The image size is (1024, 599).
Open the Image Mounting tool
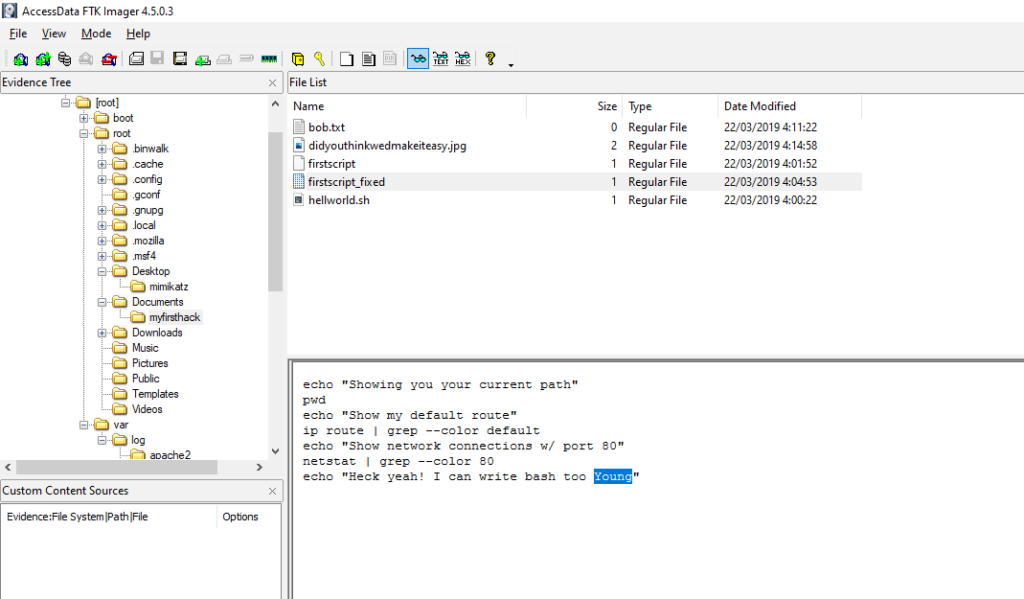coord(62,58)
